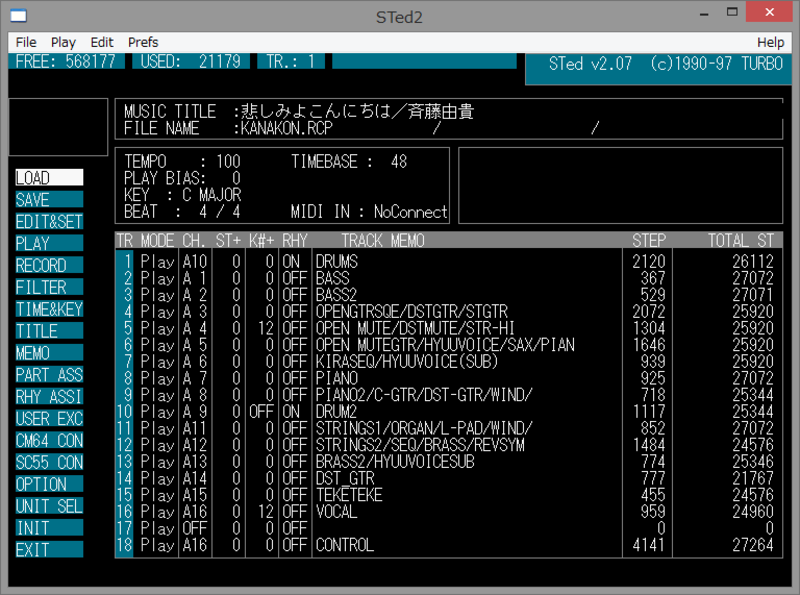The height and width of the screenshot is (595, 800).
Task: Click the file name KANAKON.RCP
Action: click(286, 128)
